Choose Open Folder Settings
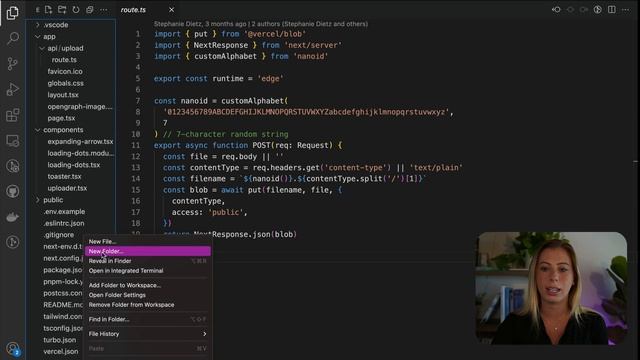 (148, 295)
